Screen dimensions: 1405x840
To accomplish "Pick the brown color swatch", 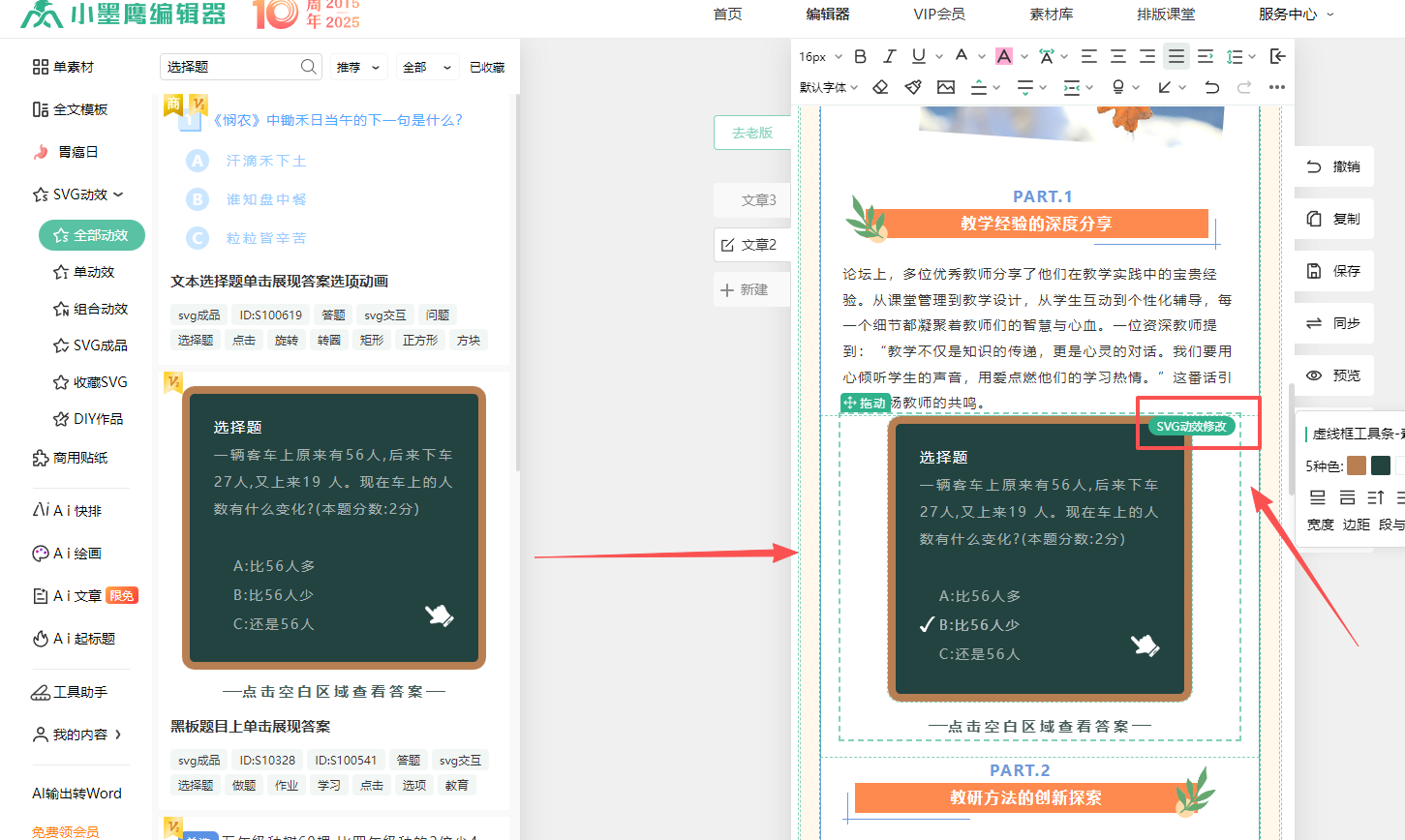I will coord(1356,465).
